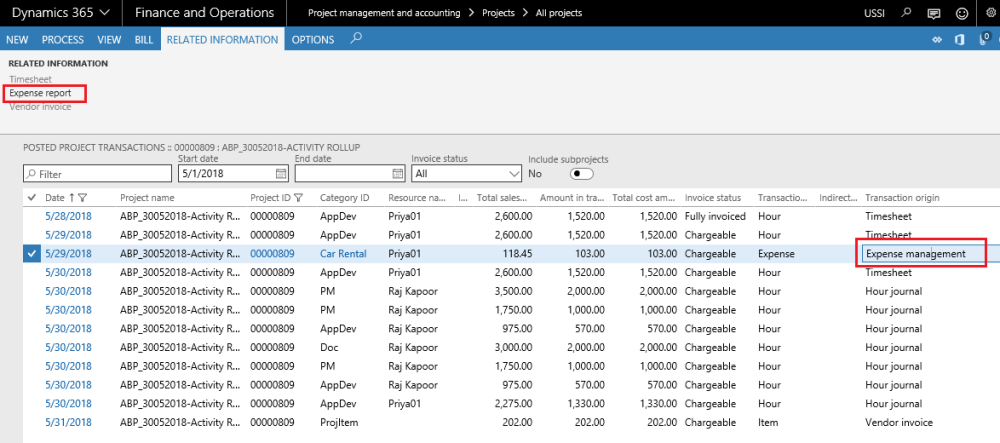This screenshot has height=443, width=1000.
Task: Click the search icon beside the Options tab
Action: click(356, 38)
